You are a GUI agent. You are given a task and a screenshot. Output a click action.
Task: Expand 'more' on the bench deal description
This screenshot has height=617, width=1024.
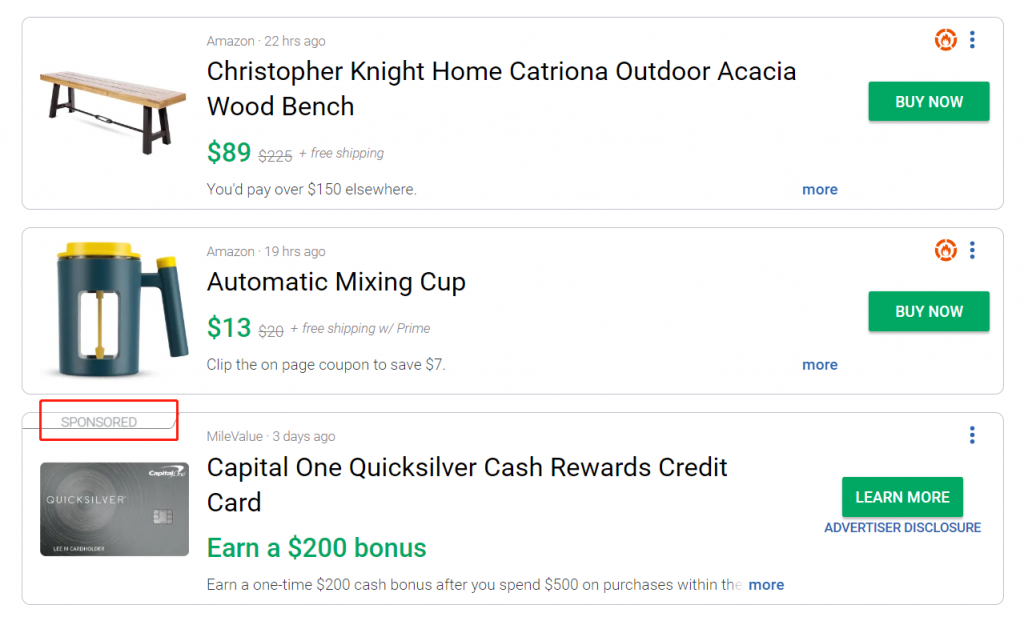point(820,189)
